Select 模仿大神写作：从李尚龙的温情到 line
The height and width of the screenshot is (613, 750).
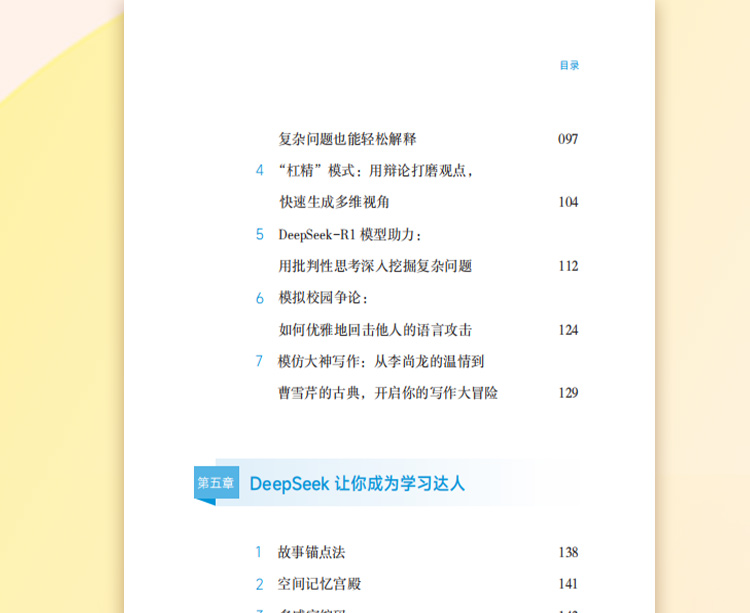pos(381,361)
